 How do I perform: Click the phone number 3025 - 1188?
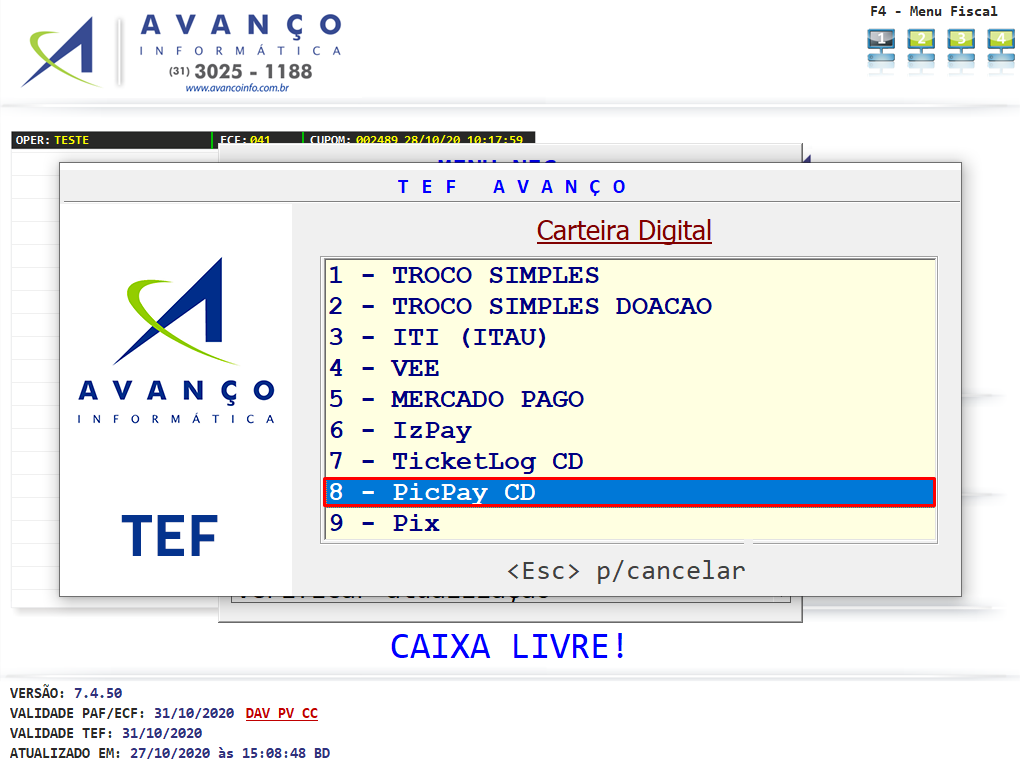[253, 71]
